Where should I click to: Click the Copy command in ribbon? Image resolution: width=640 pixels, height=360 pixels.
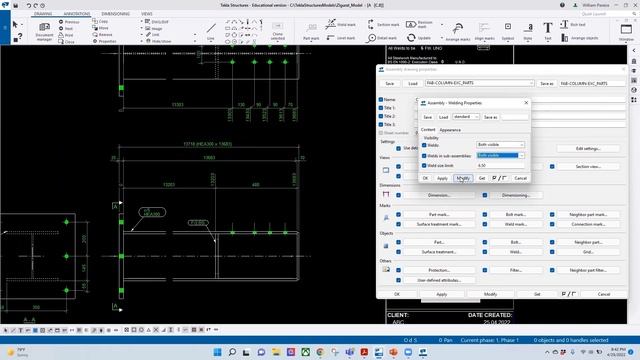pyautogui.click(x=100, y=21)
